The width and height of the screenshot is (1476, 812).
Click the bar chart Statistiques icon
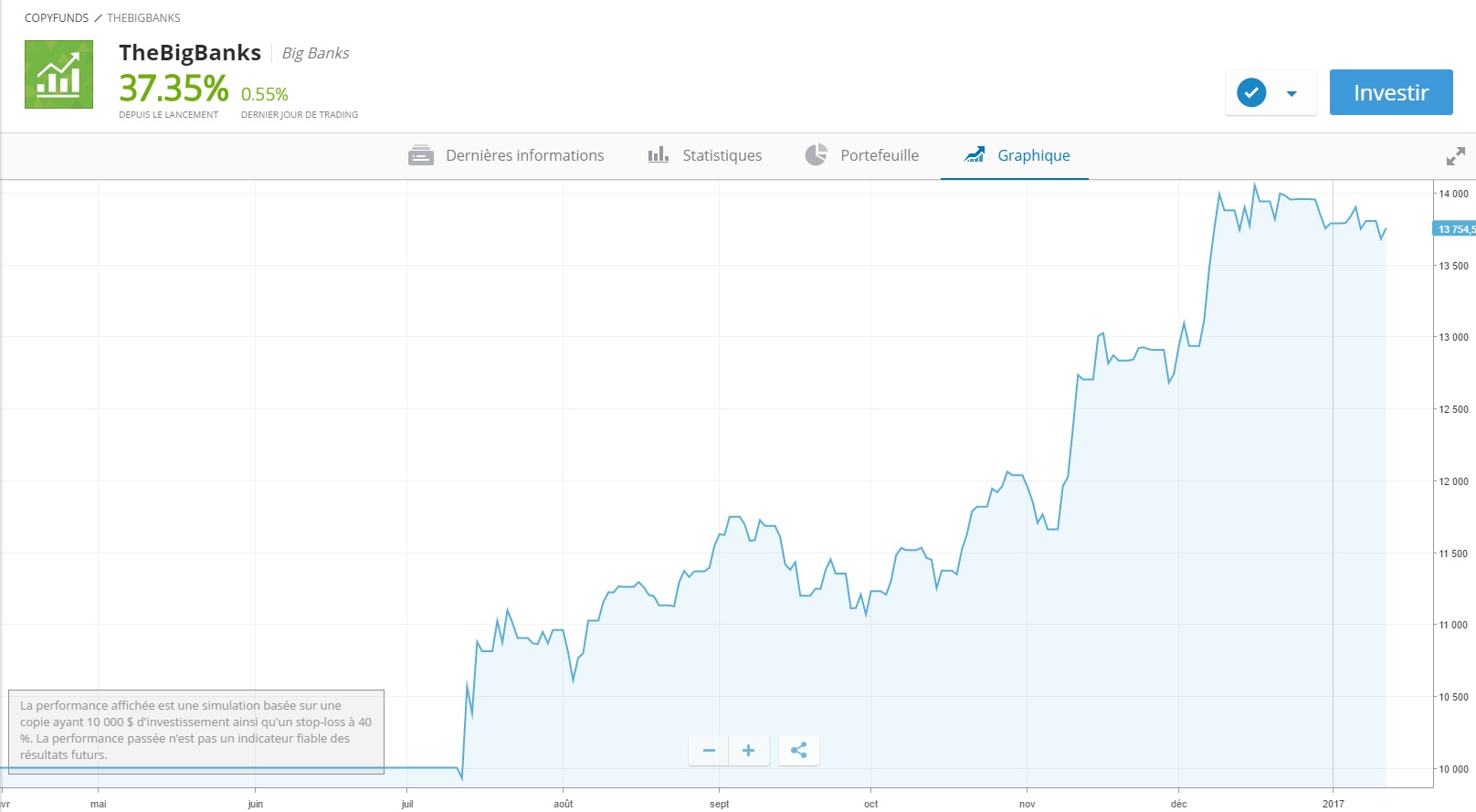point(658,154)
